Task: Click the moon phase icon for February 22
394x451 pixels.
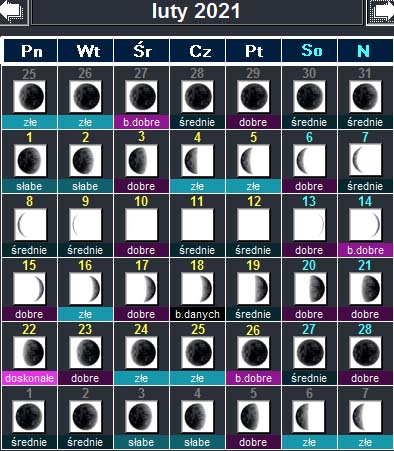Action: (x=30, y=353)
